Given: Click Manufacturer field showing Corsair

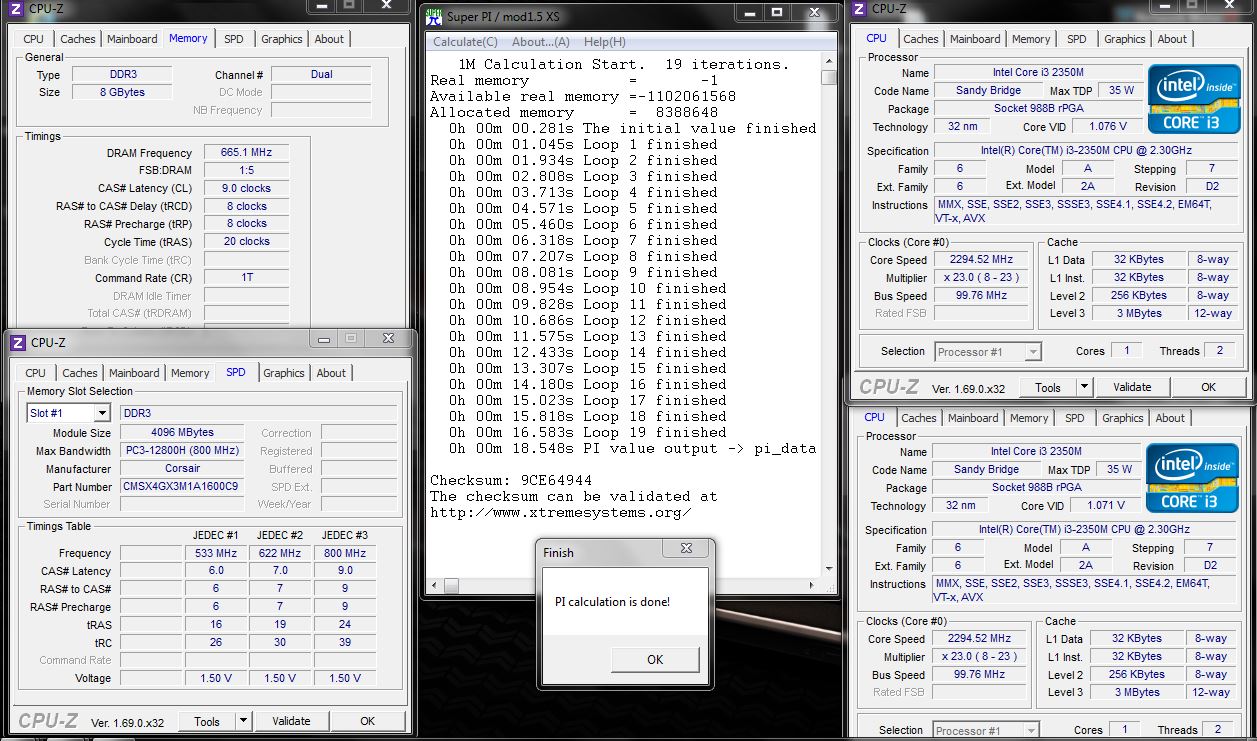Looking at the screenshot, I should [x=181, y=469].
